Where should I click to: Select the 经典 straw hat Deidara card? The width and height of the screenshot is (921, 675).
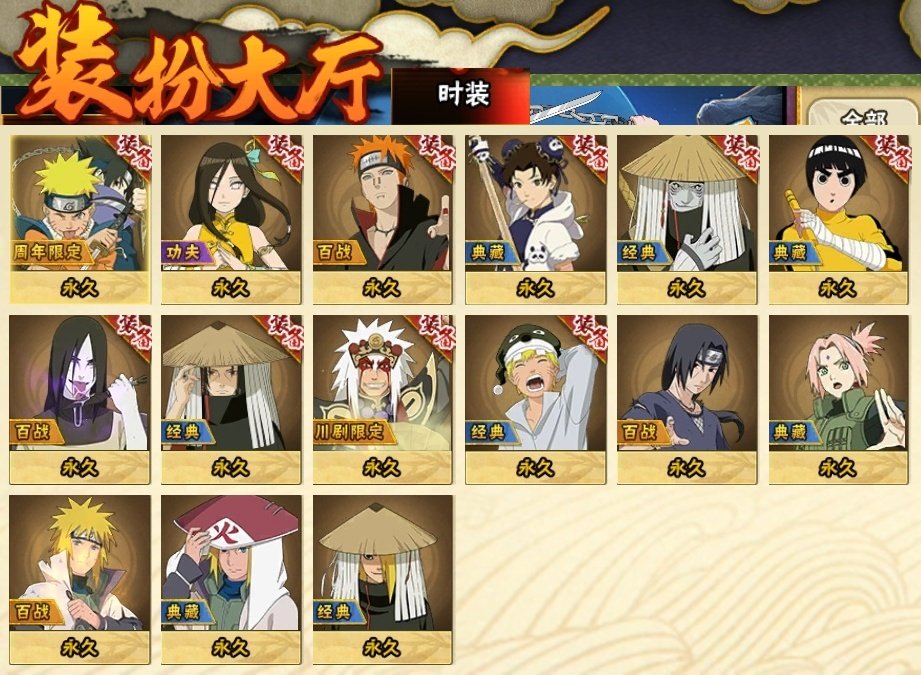[x=383, y=580]
